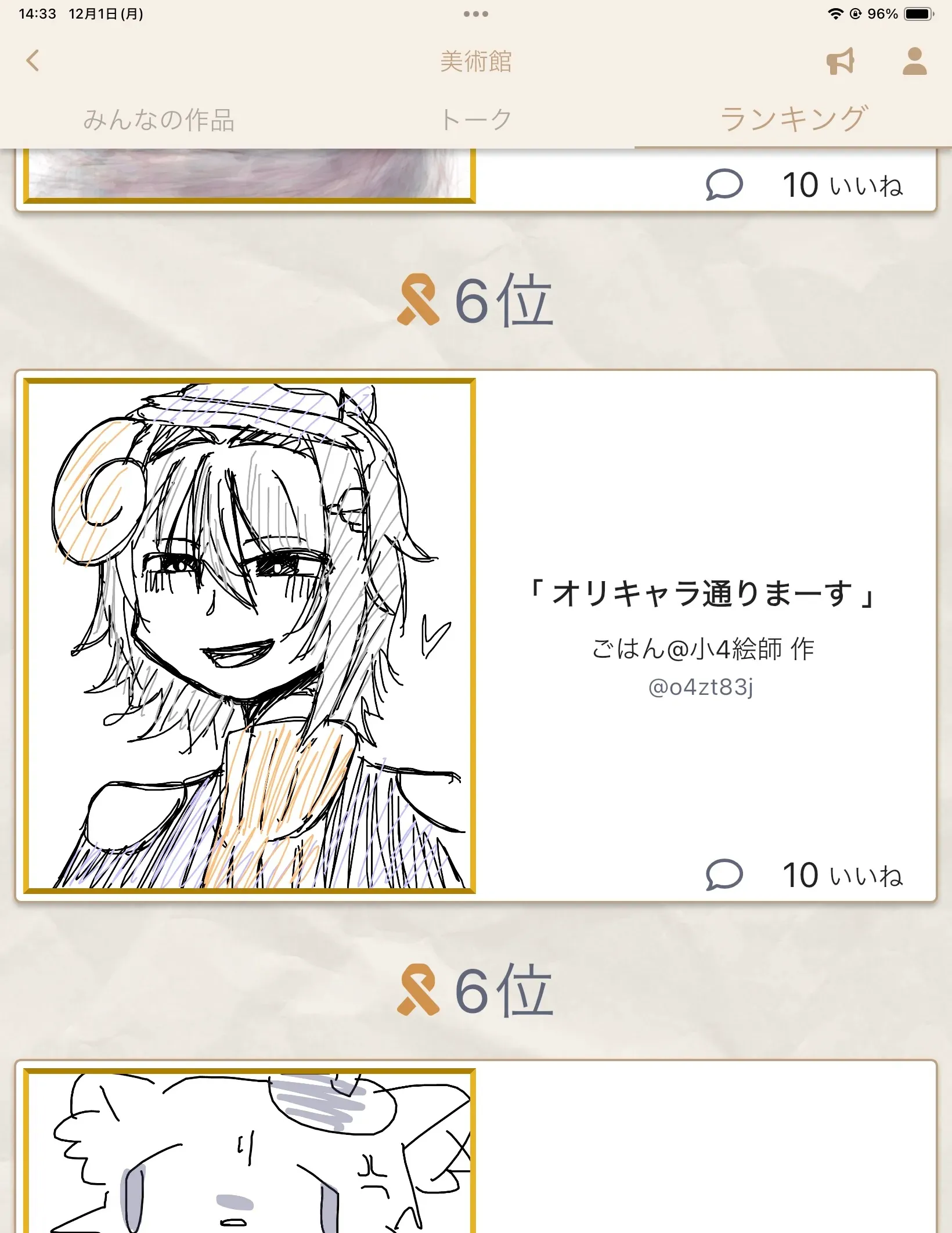This screenshot has height=1233, width=952.
Task: Switch to the みんなの作品 tab
Action: (x=158, y=120)
